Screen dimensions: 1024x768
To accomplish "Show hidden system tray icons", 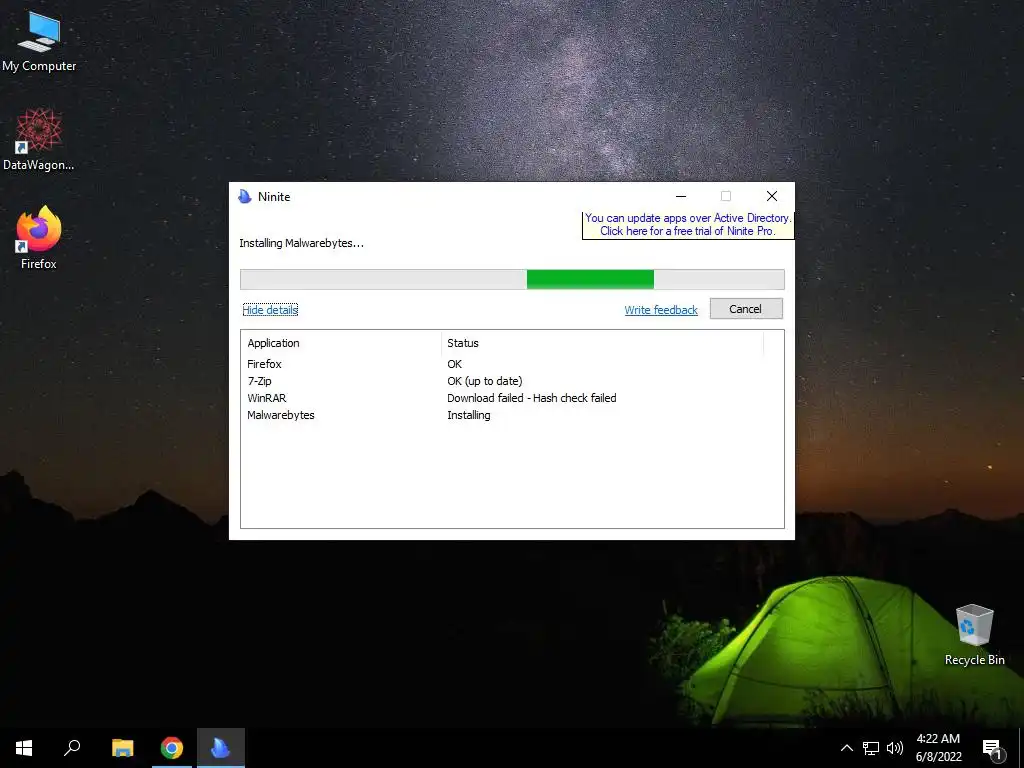I will (x=846, y=748).
